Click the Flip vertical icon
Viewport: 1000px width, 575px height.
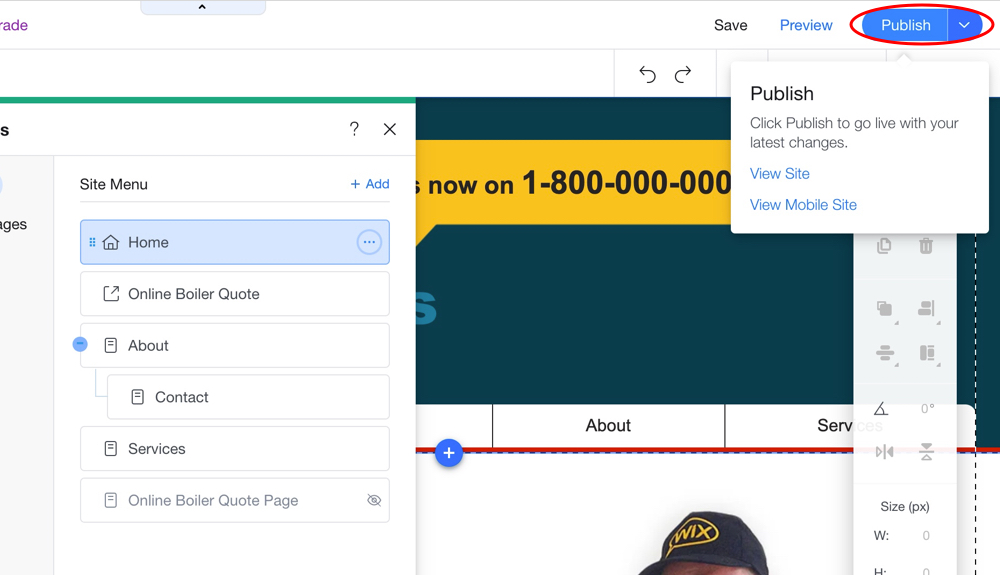[x=927, y=452]
